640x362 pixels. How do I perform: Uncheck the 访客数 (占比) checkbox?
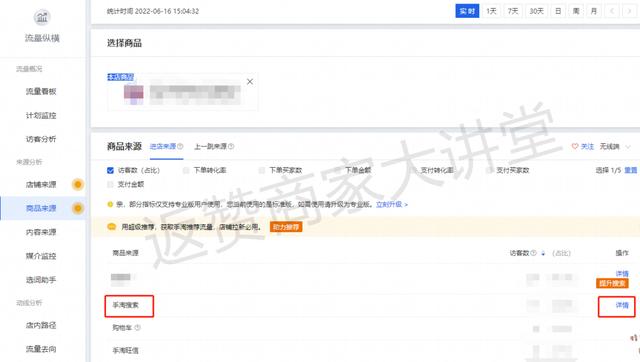(x=110, y=170)
